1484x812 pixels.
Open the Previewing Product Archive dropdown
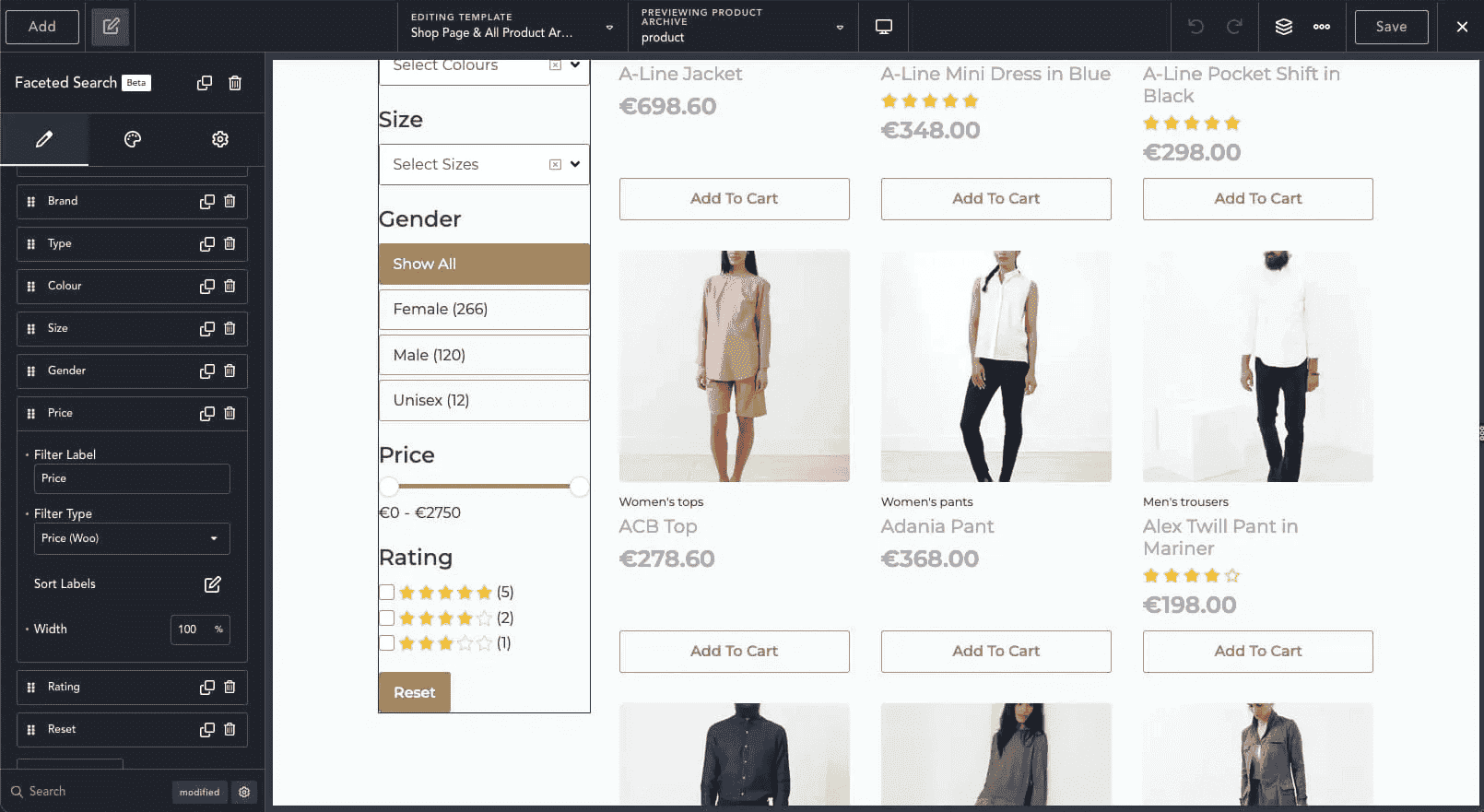[742, 26]
